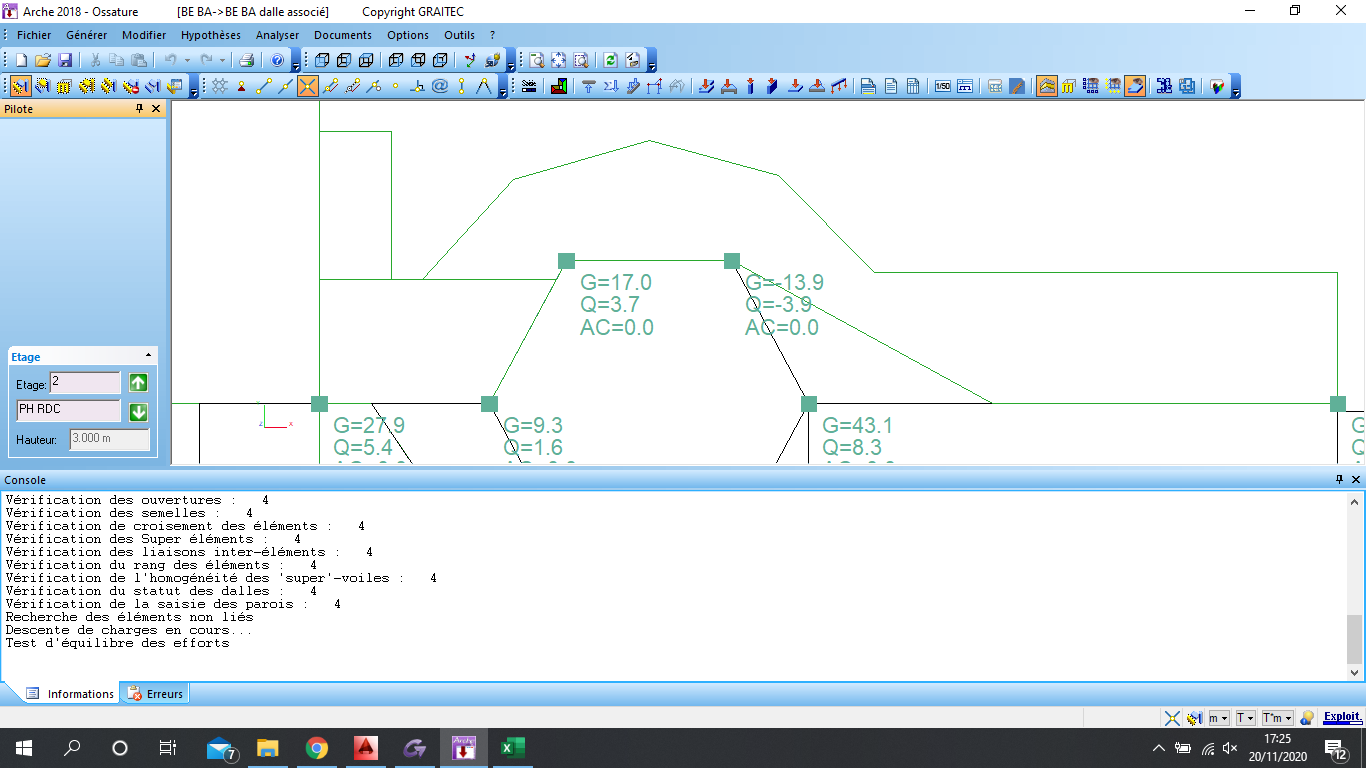Click the column load descent red arrow icon
This screenshot has height=768, width=1366.
(750, 86)
